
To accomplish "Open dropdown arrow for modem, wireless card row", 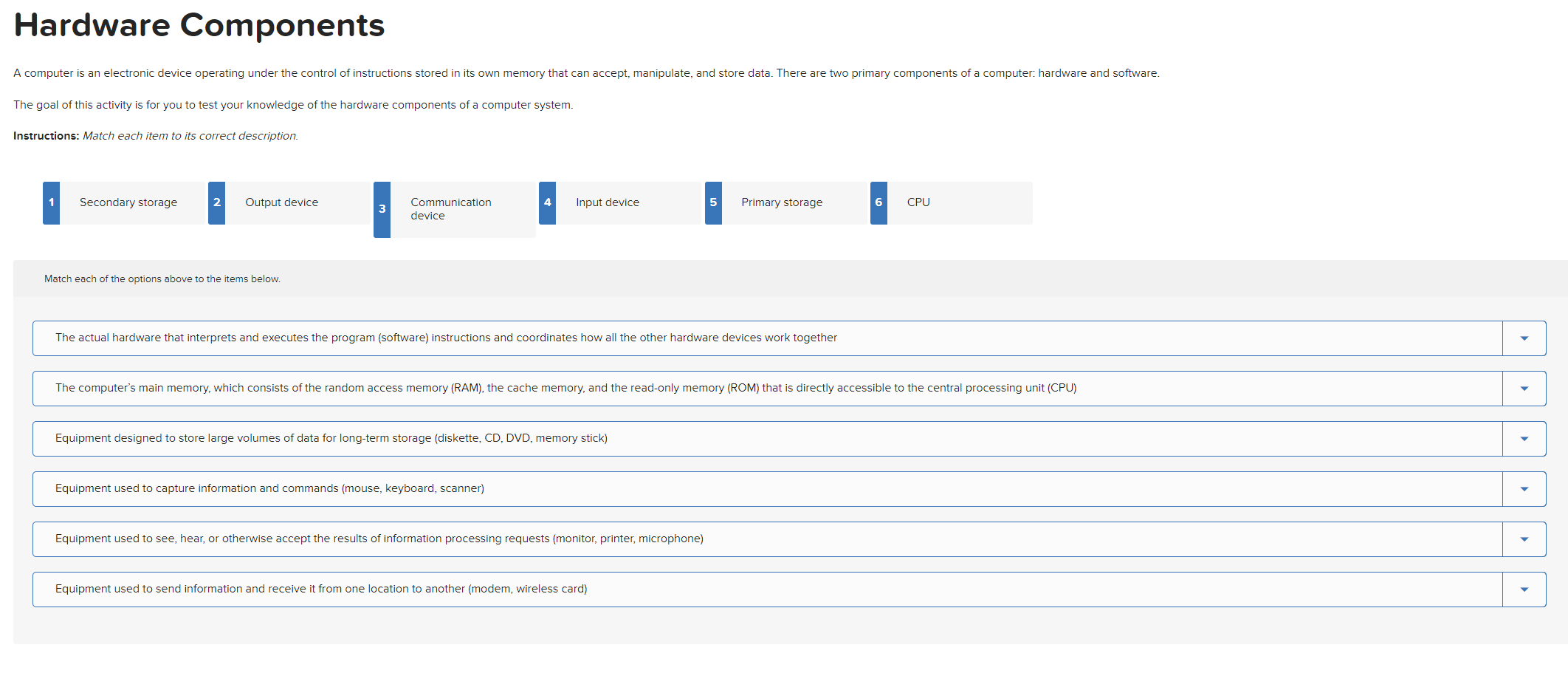I will [x=1524, y=590].
